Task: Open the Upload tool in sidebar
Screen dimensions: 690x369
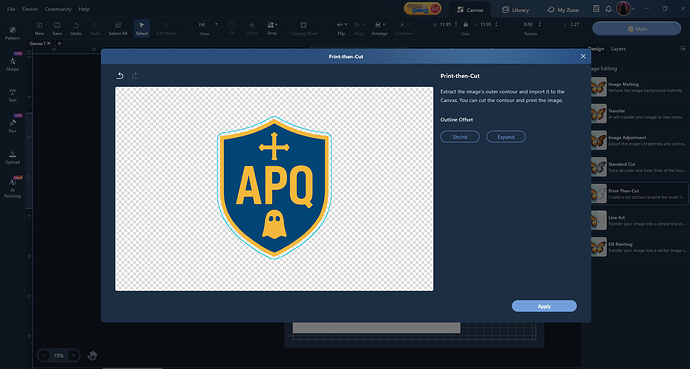Action: click(x=12, y=157)
